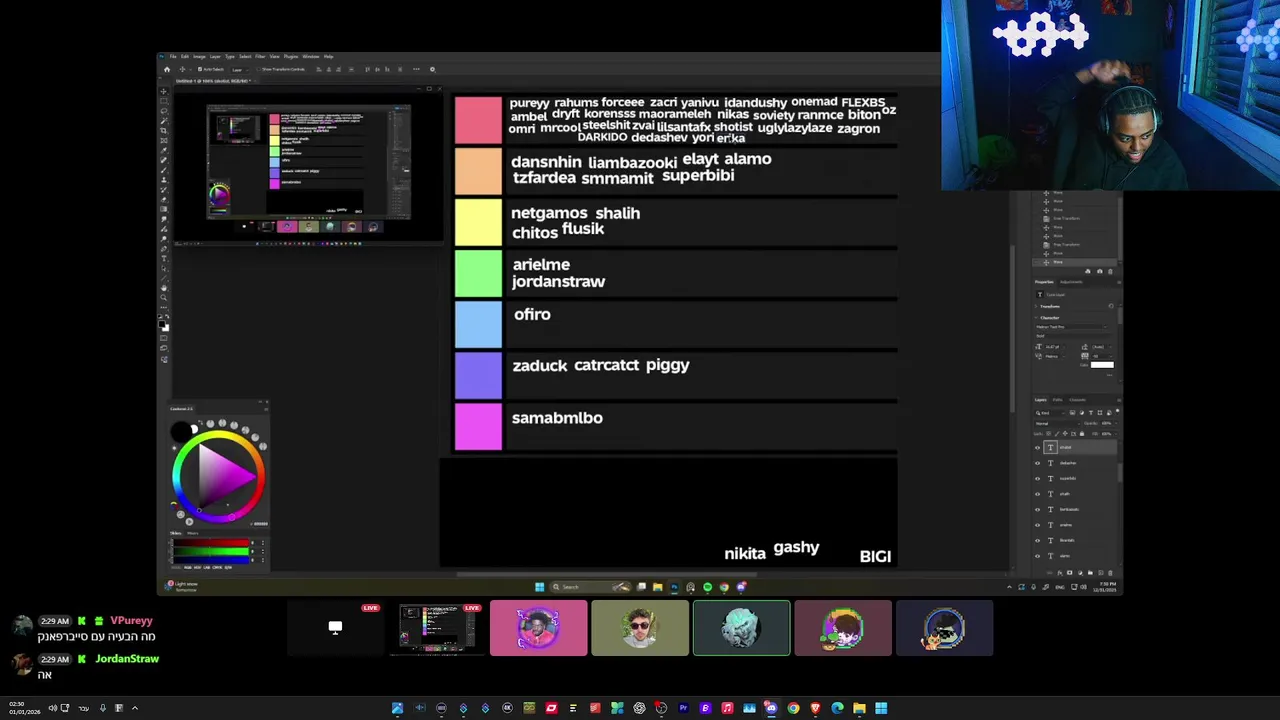Hide the superbibi layer
The width and height of the screenshot is (1280, 720).
(x=1037, y=478)
